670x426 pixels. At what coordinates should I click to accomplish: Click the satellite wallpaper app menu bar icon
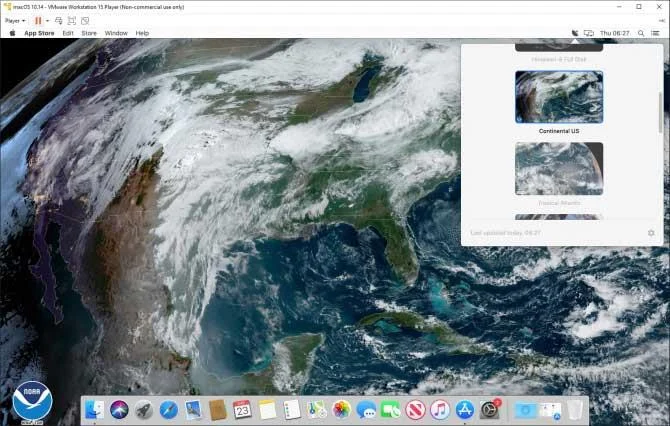pyautogui.click(x=575, y=33)
